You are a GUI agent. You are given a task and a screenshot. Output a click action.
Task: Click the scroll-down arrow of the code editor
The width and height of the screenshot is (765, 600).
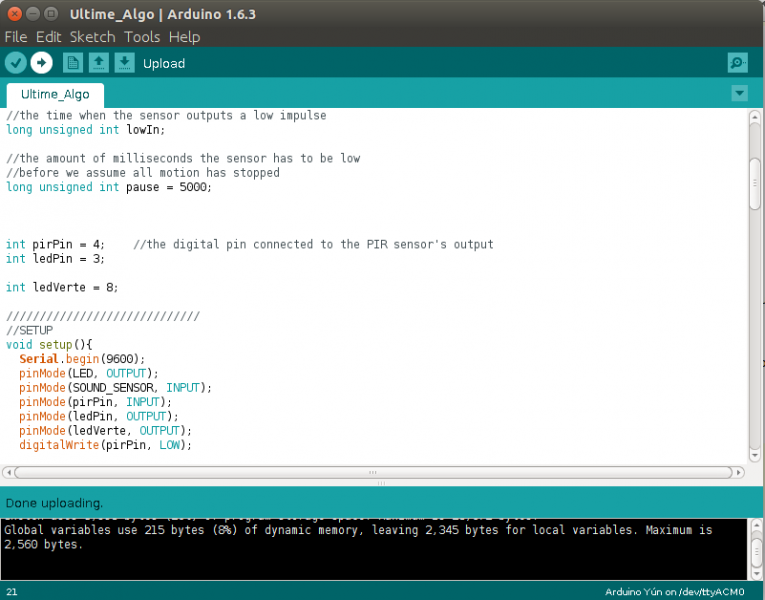coord(755,457)
